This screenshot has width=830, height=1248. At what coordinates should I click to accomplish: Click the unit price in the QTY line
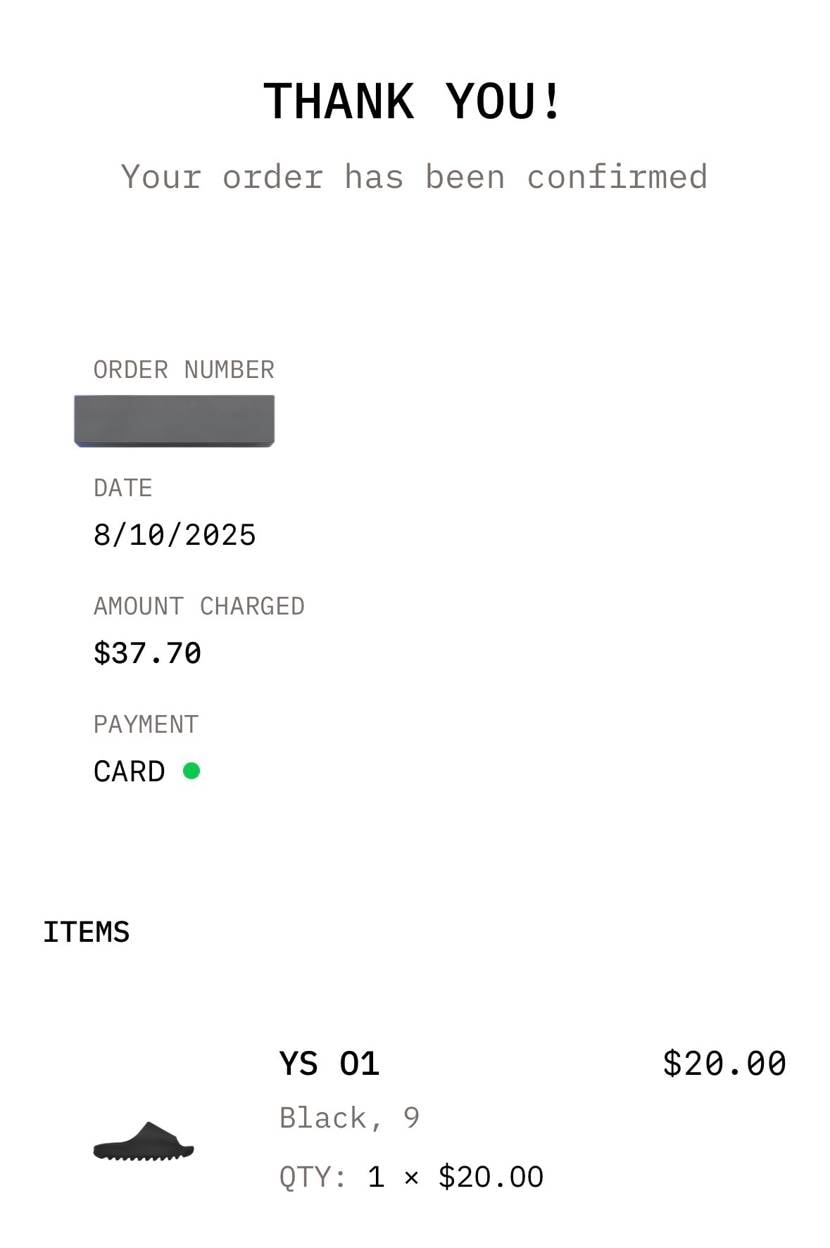pyautogui.click(x=491, y=1176)
